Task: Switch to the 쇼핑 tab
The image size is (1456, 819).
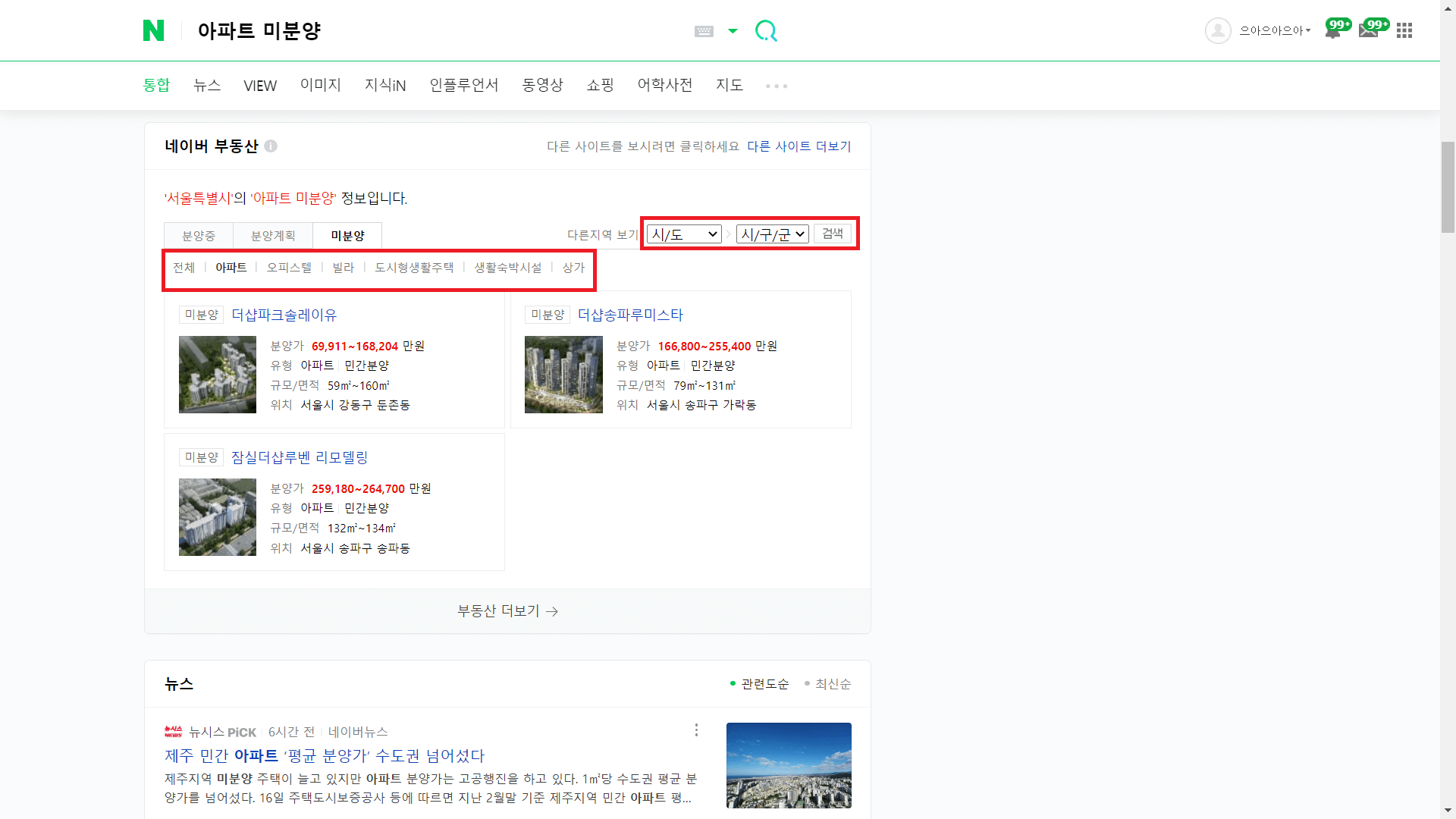Action: tap(600, 85)
